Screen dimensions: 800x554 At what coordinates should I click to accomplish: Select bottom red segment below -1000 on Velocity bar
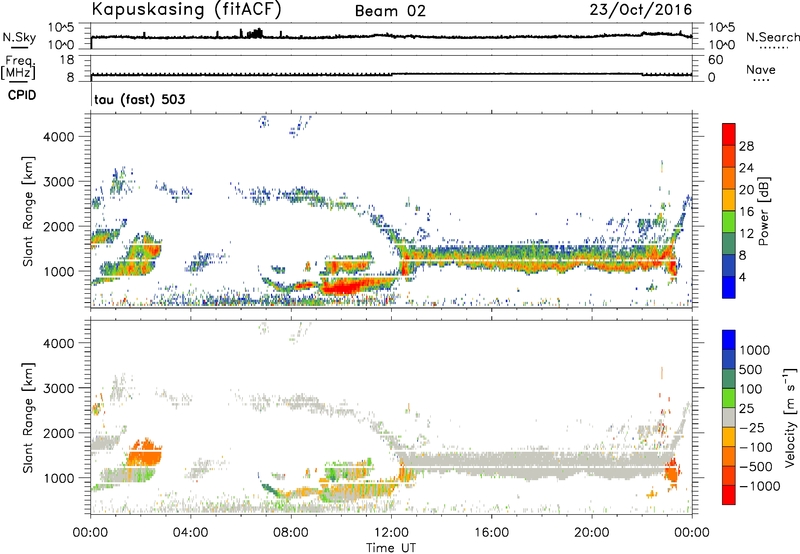click(729, 495)
